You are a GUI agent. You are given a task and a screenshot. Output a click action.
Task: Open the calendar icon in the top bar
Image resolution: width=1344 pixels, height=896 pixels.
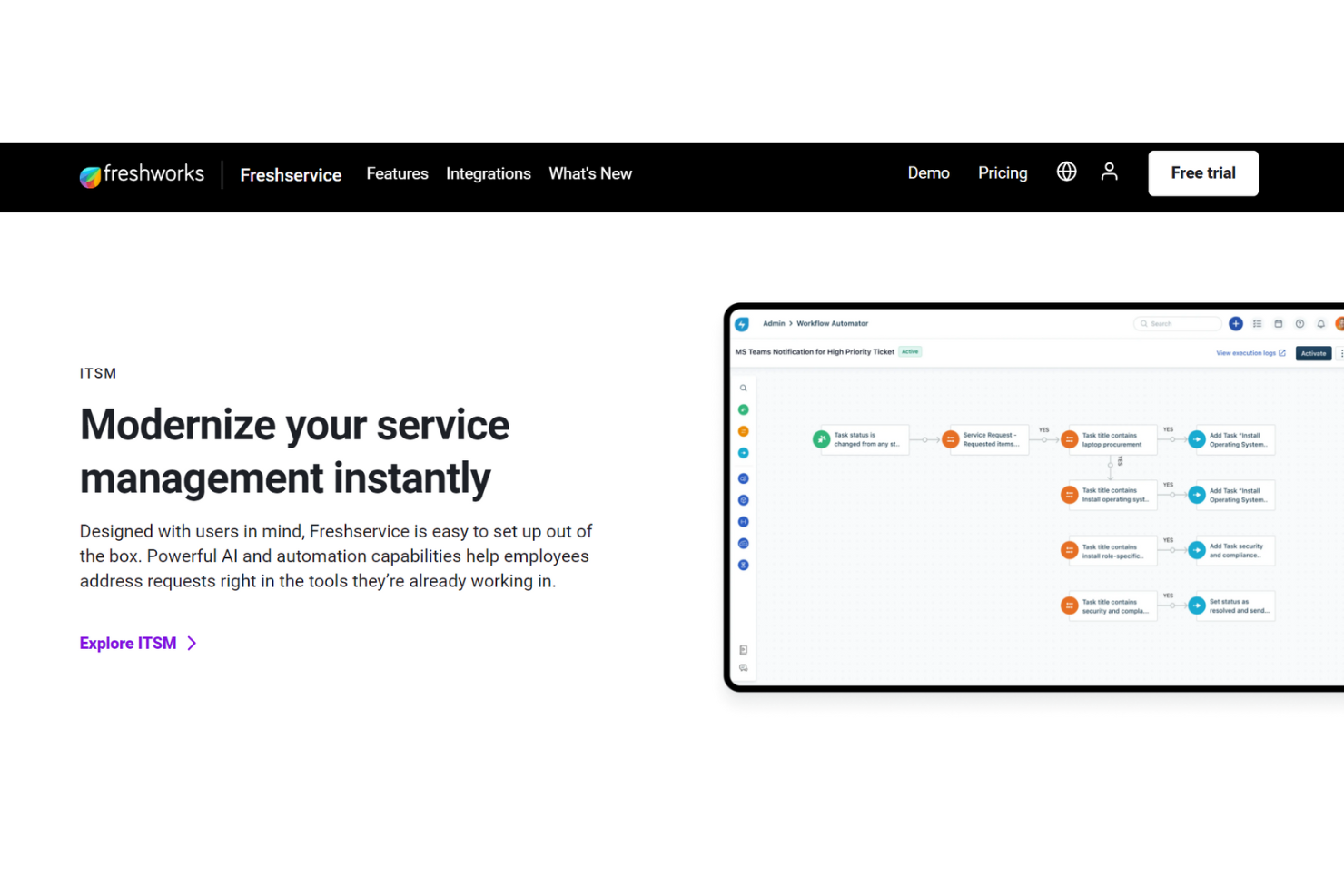point(1279,323)
